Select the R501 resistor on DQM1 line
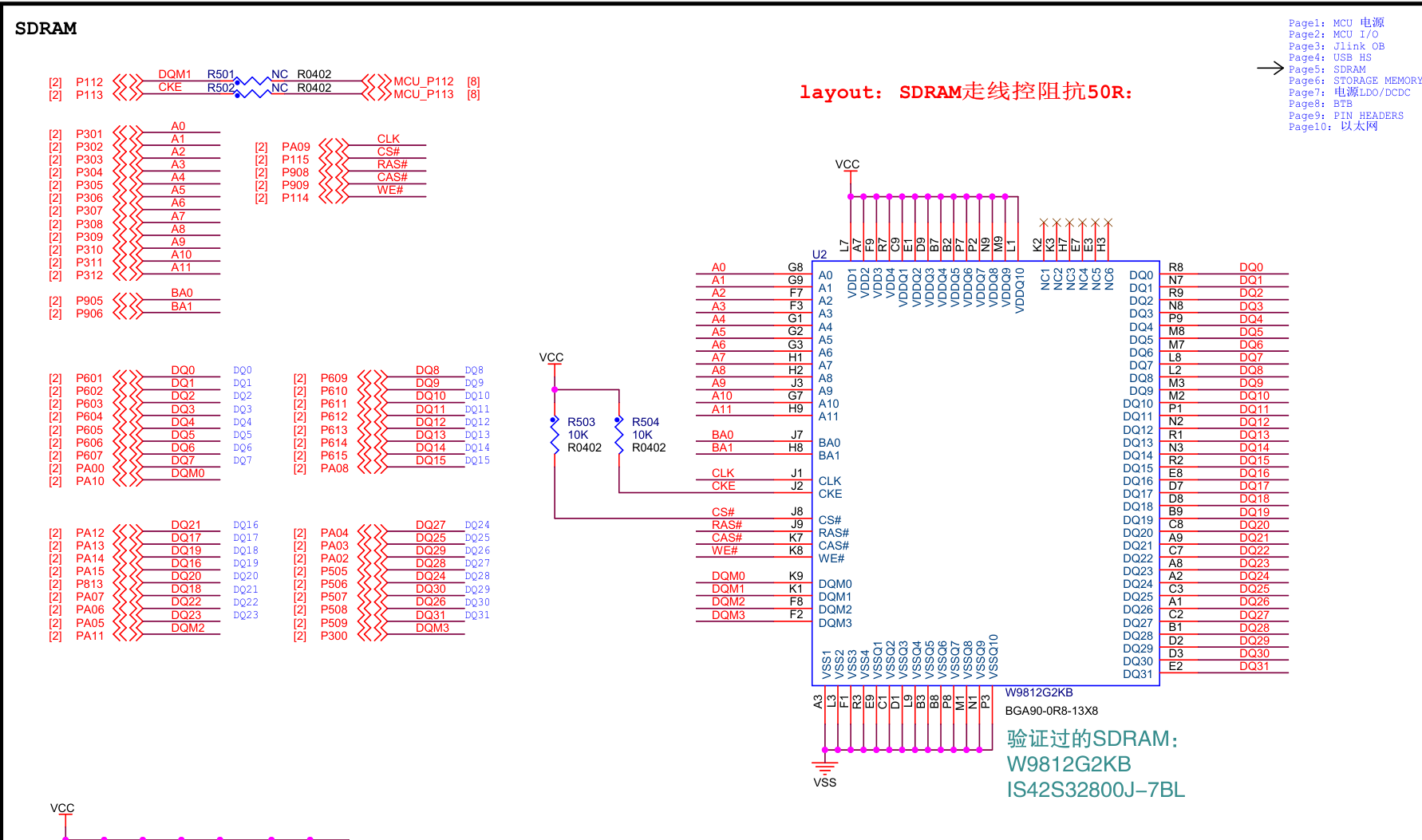This screenshot has height=840, width=1422. click(x=253, y=81)
